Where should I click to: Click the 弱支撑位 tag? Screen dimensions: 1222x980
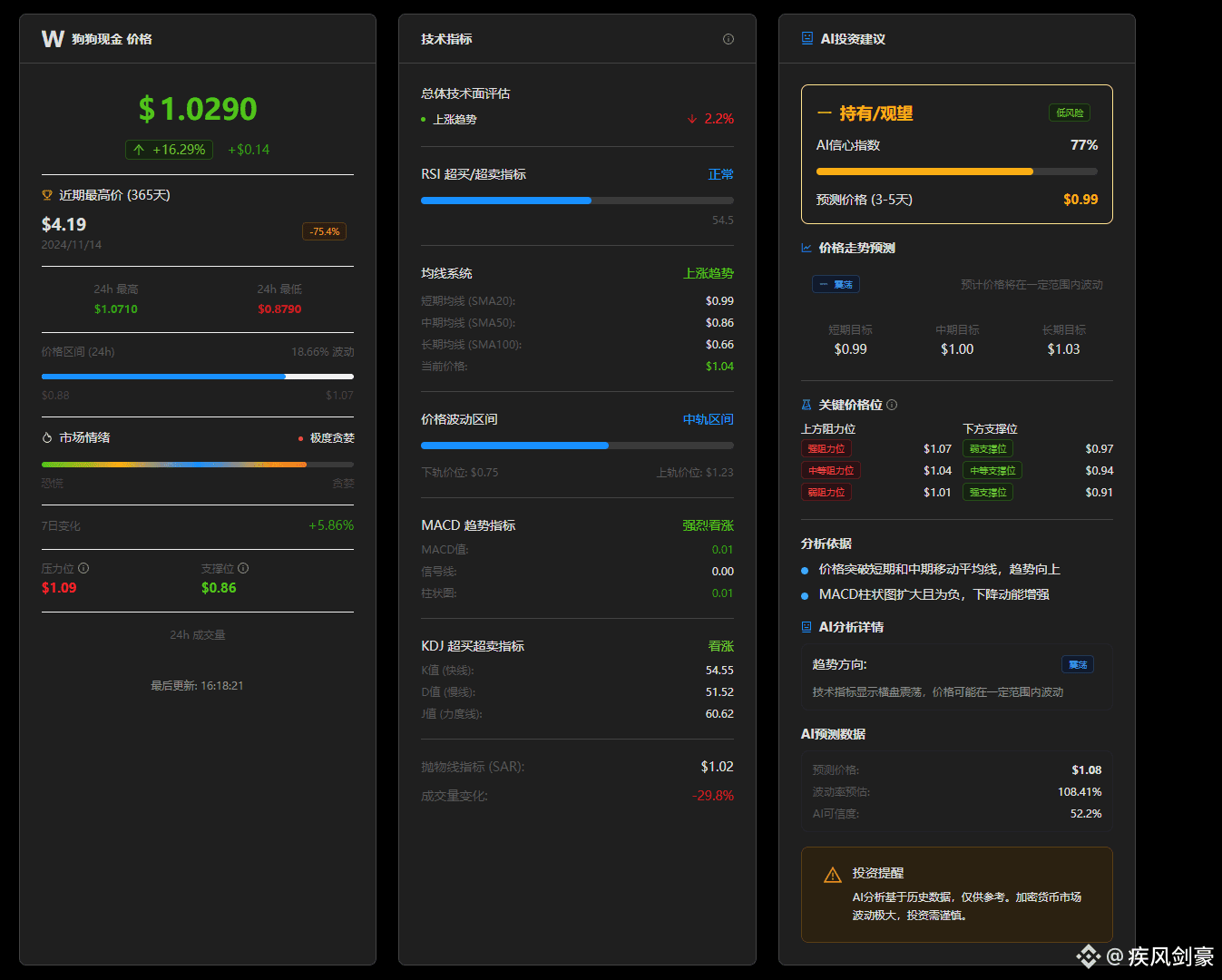(x=988, y=448)
